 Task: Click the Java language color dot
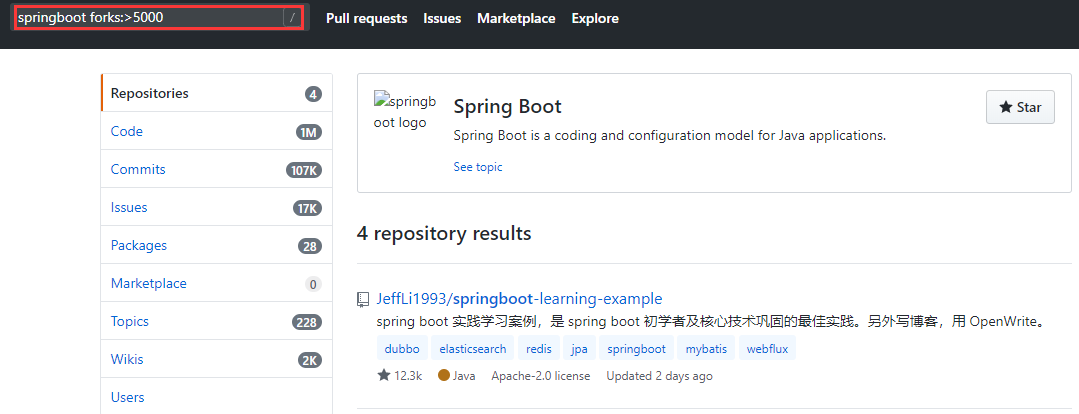coord(444,375)
